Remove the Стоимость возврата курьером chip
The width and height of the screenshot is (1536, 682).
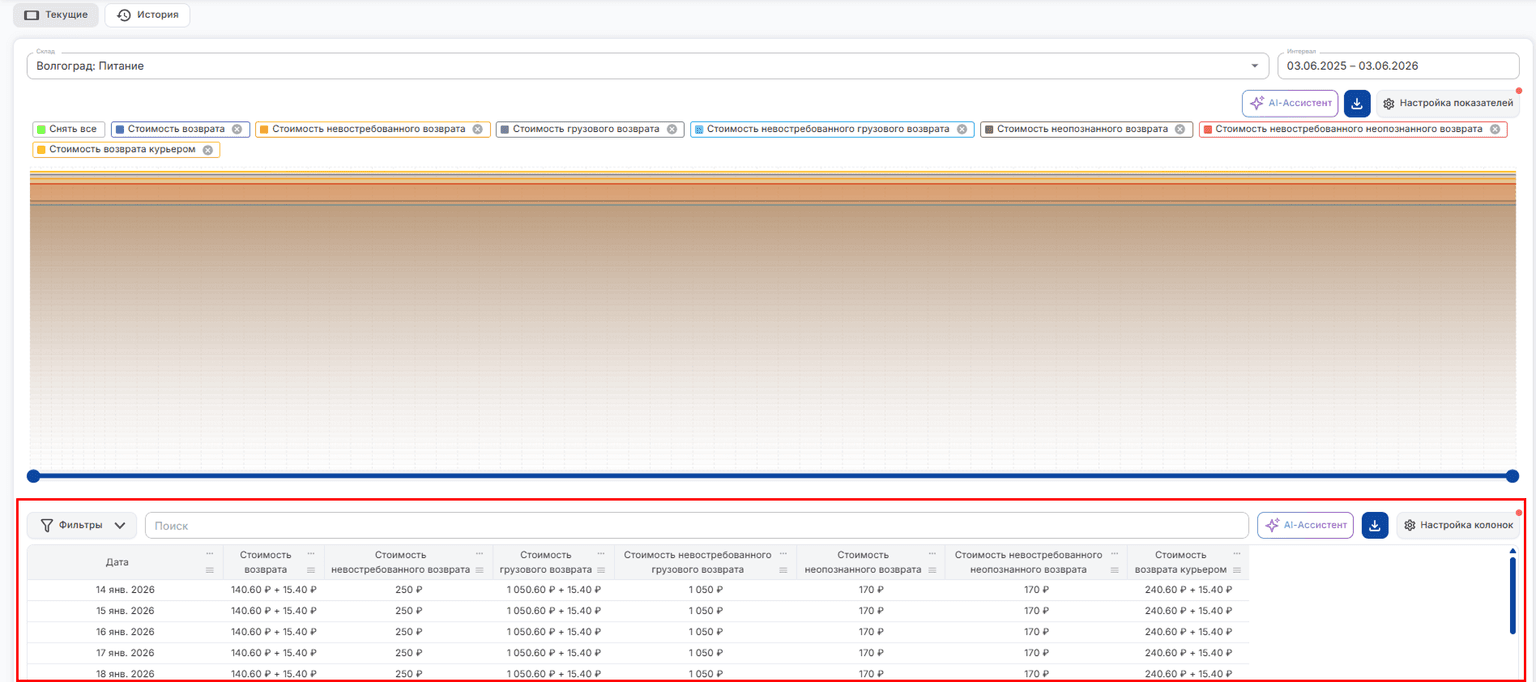pyautogui.click(x=208, y=150)
